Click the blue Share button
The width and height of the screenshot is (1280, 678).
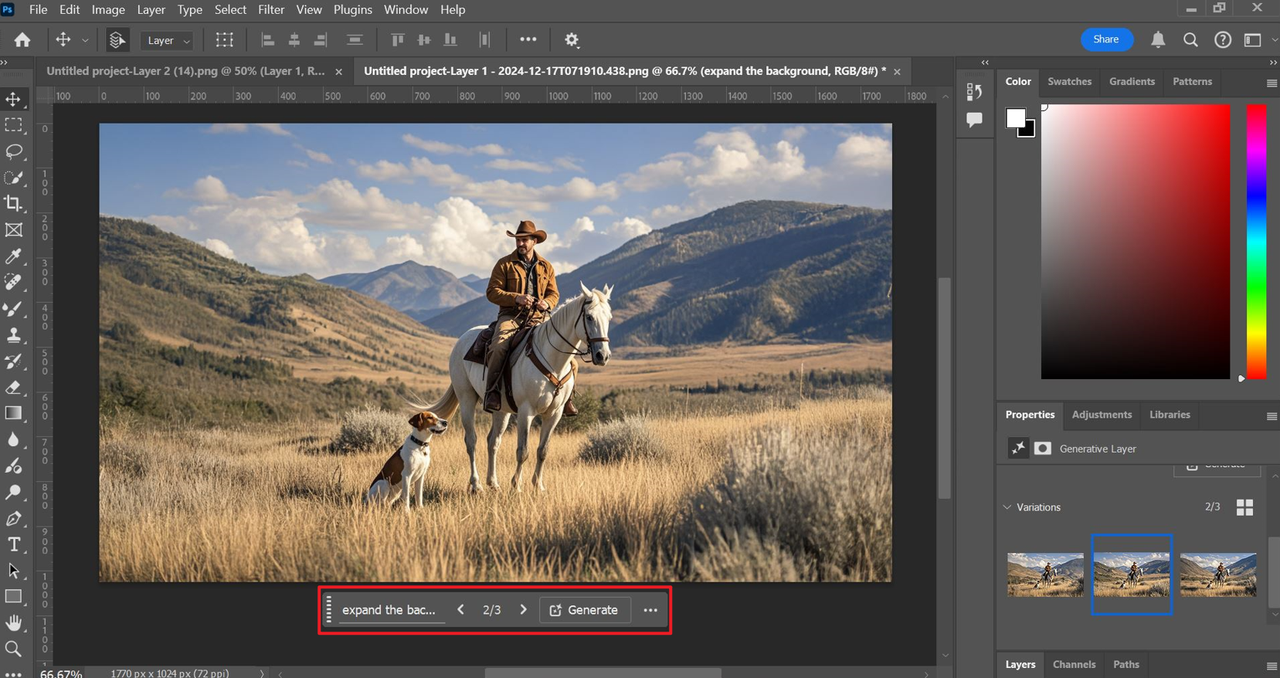point(1106,39)
